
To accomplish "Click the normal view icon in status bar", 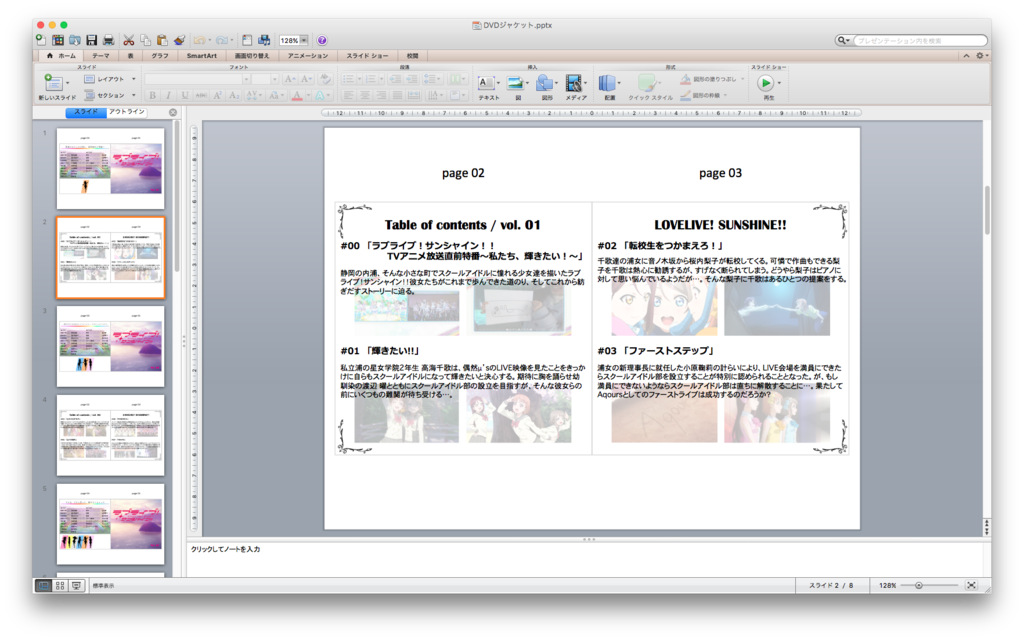I will (x=43, y=586).
